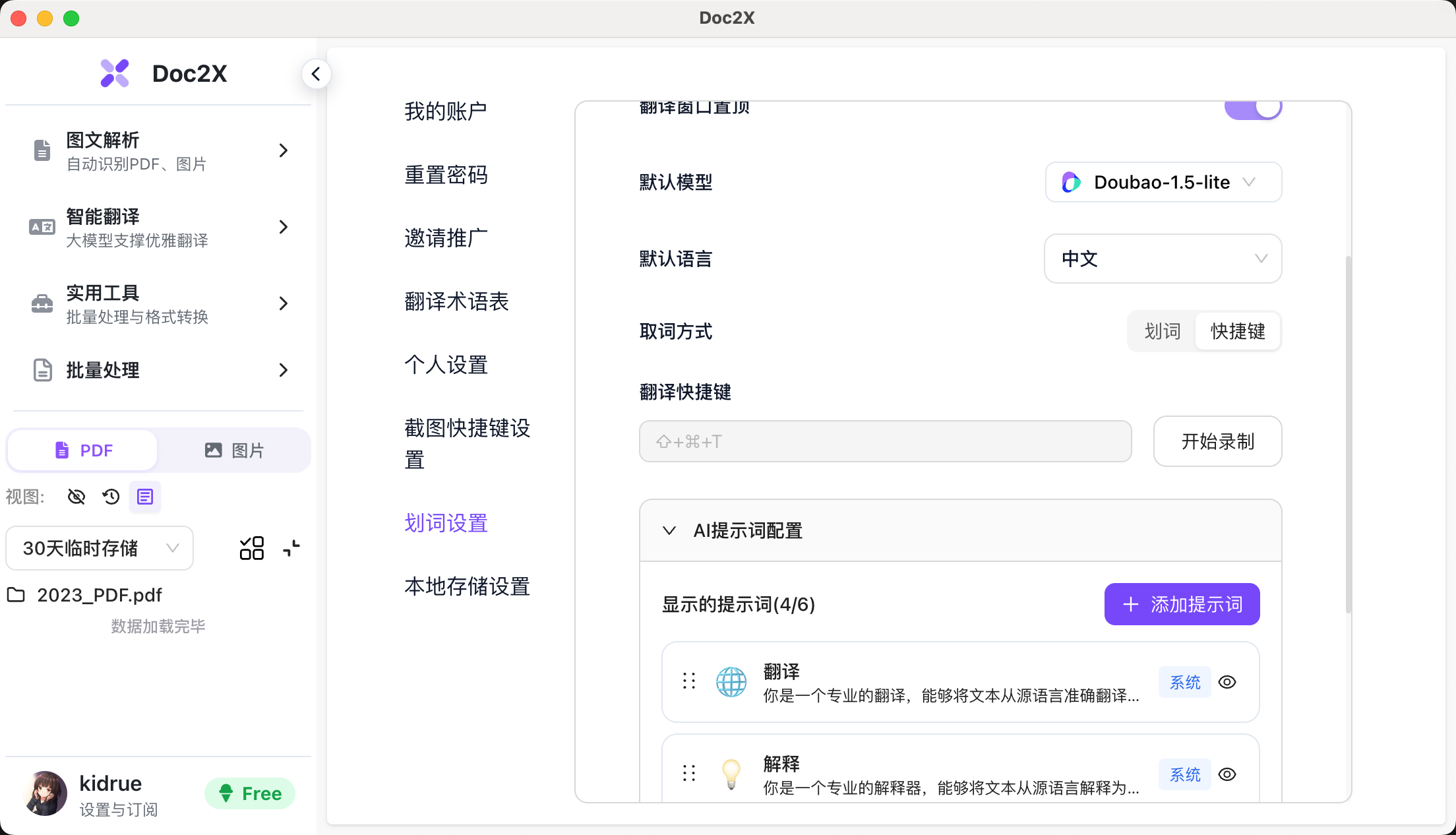Open the Doubao-1.5-lite model dropdown
1456x835 pixels.
(x=1163, y=182)
